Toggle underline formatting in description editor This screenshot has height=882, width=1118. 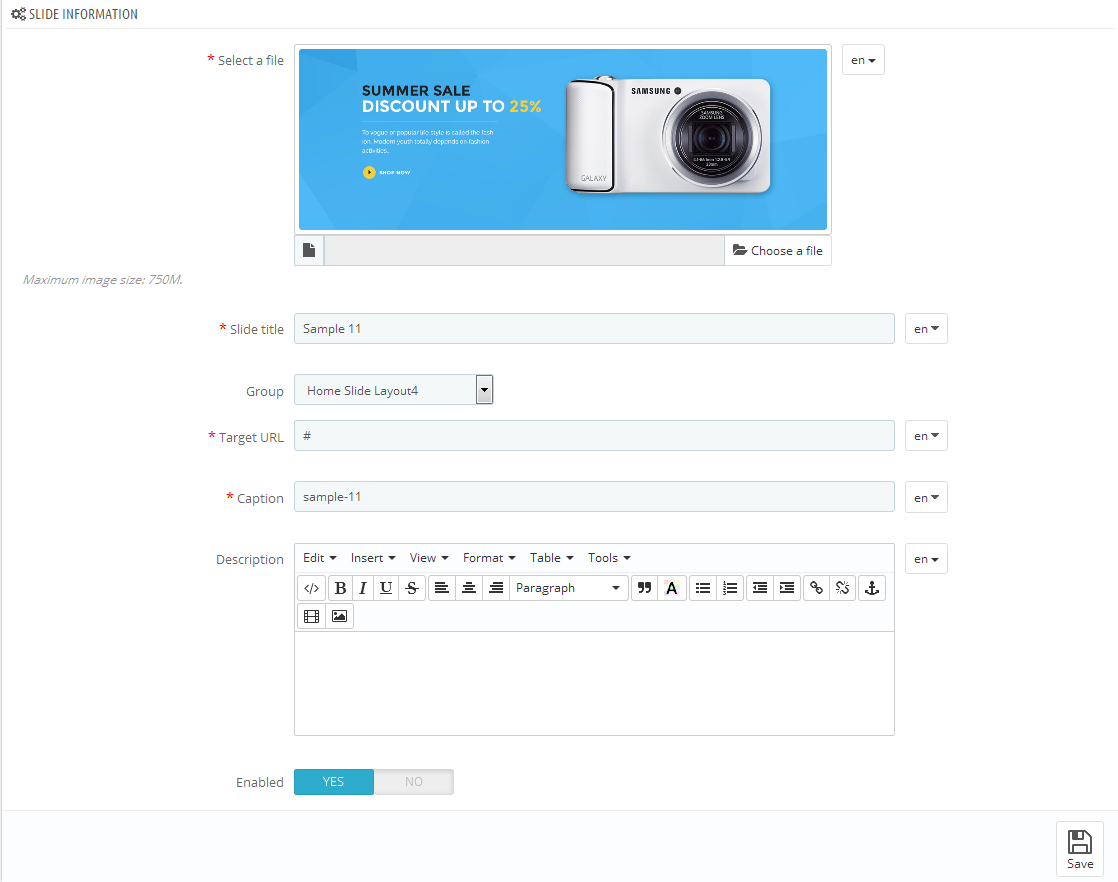(x=386, y=588)
